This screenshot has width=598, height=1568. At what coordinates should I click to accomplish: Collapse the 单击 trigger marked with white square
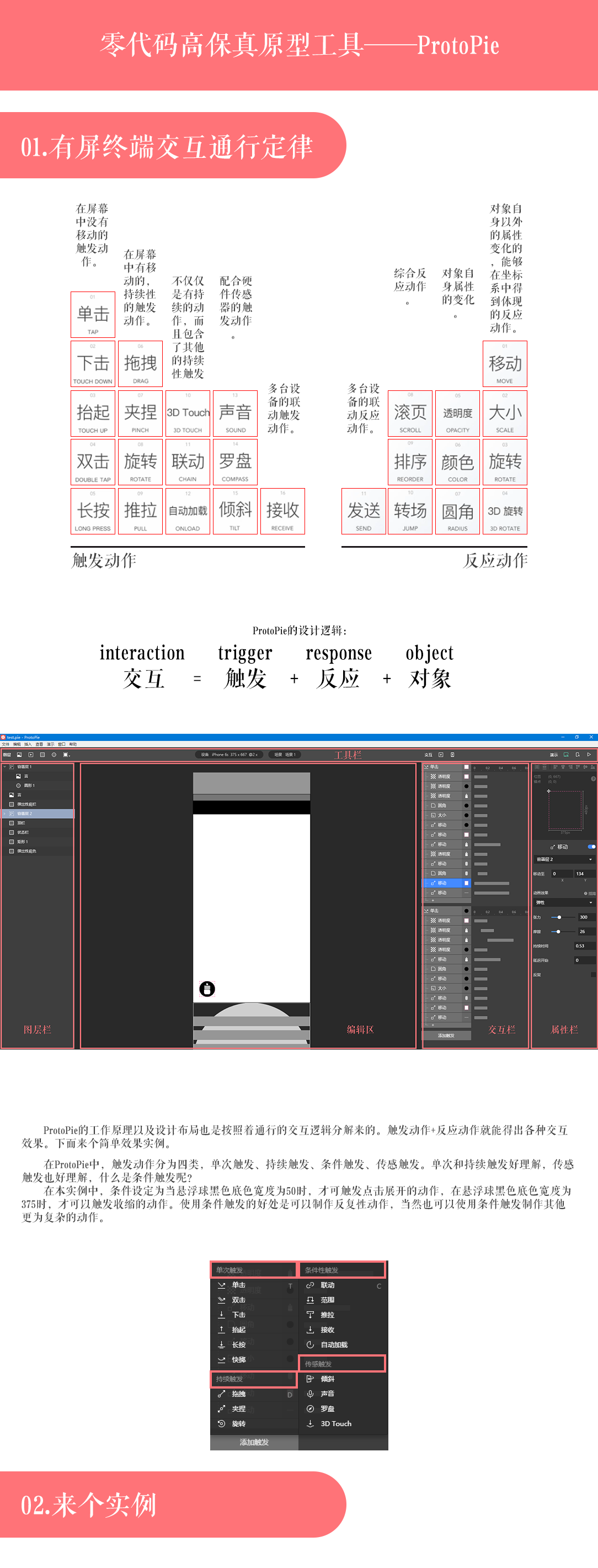(x=426, y=767)
